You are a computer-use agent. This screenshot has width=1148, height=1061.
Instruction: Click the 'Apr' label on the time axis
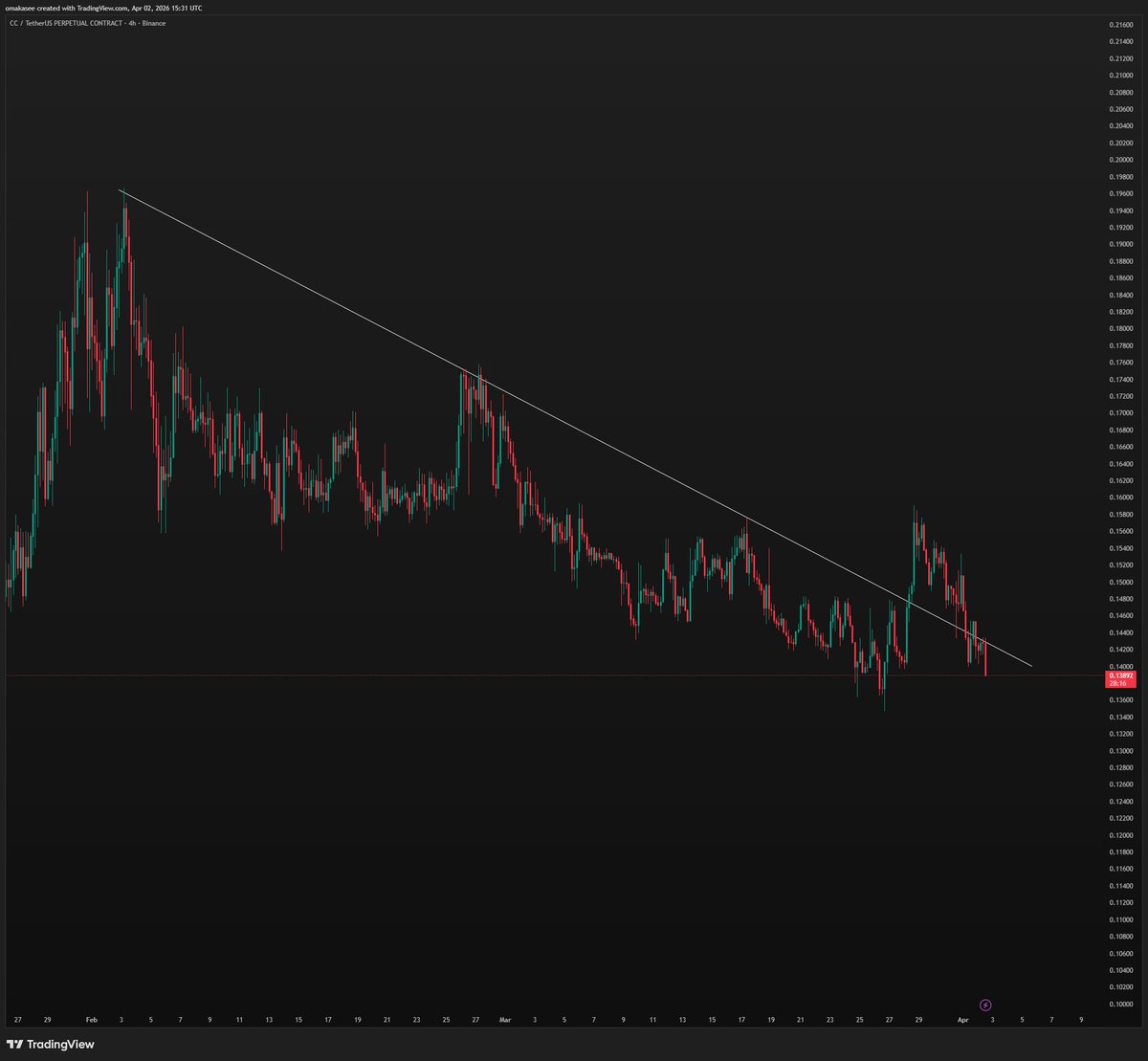point(962,1020)
